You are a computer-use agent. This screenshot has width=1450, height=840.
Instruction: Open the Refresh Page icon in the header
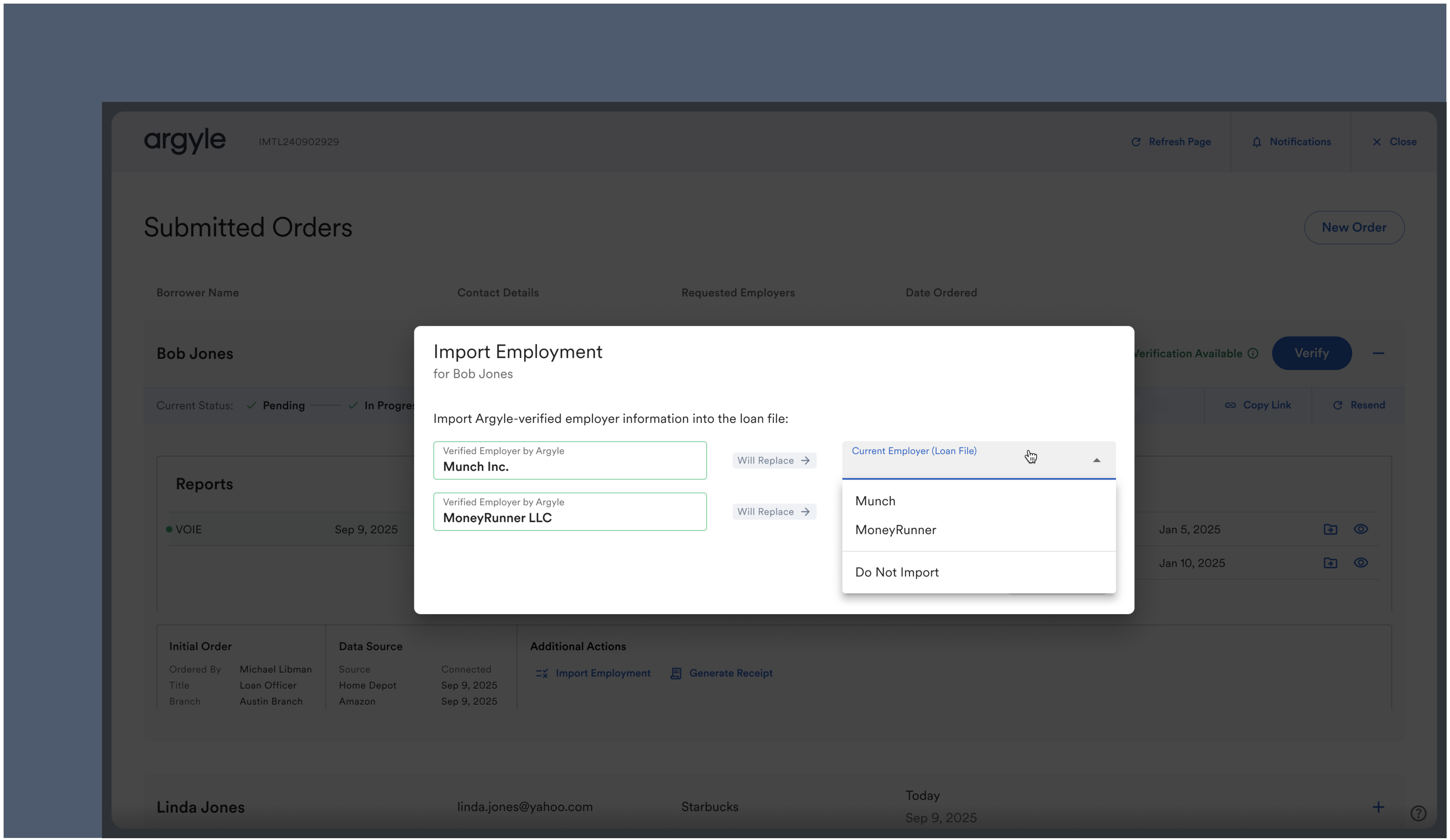tap(1136, 142)
